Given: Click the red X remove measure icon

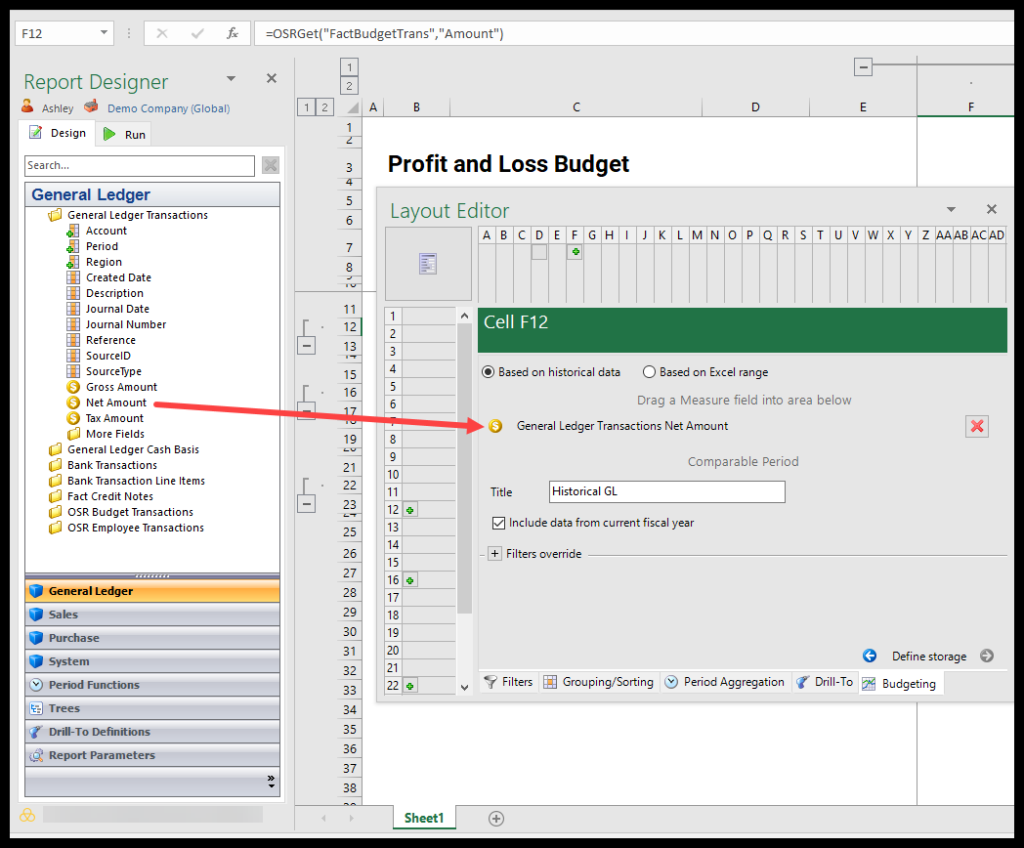Looking at the screenshot, I should tap(977, 426).
